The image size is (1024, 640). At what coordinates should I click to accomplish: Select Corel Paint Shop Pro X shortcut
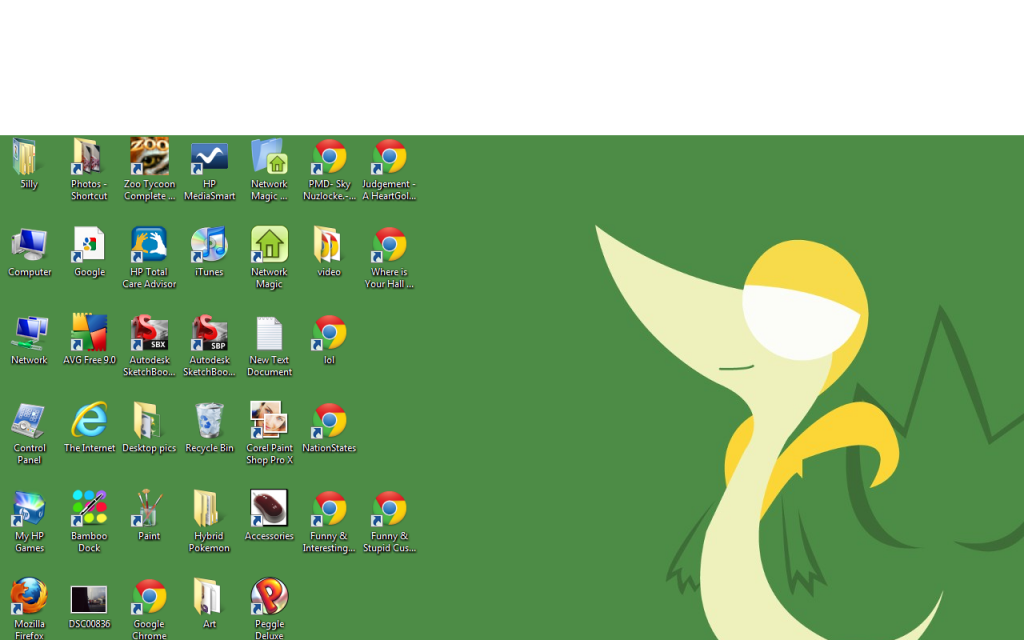[x=269, y=422]
